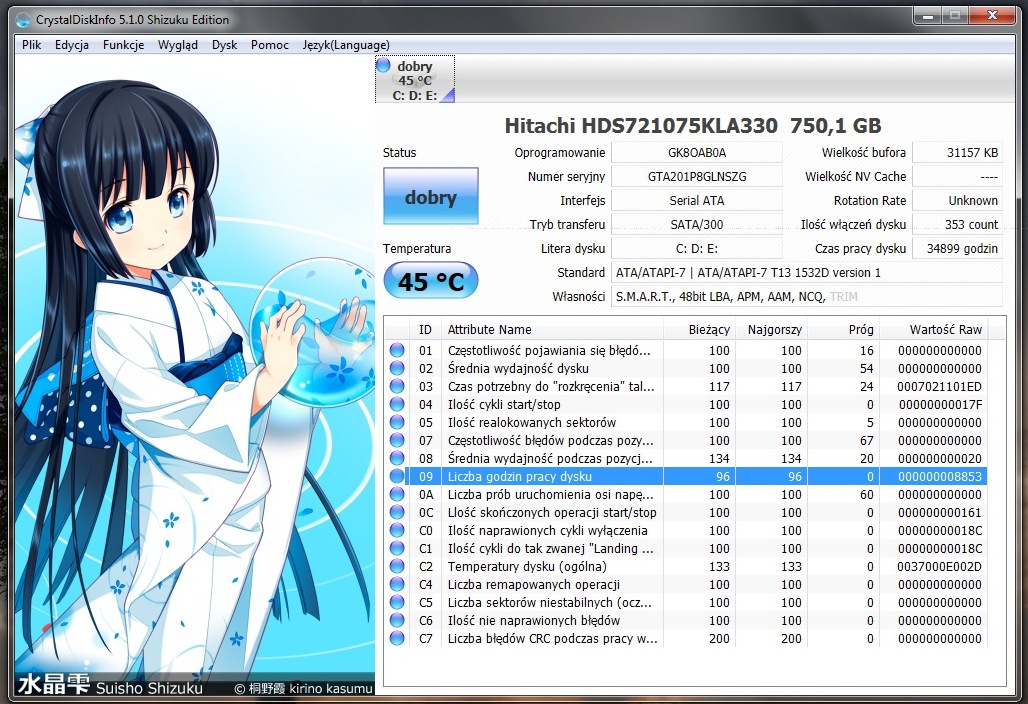
Task: Click status orb for attribute C6
Action: [397, 620]
